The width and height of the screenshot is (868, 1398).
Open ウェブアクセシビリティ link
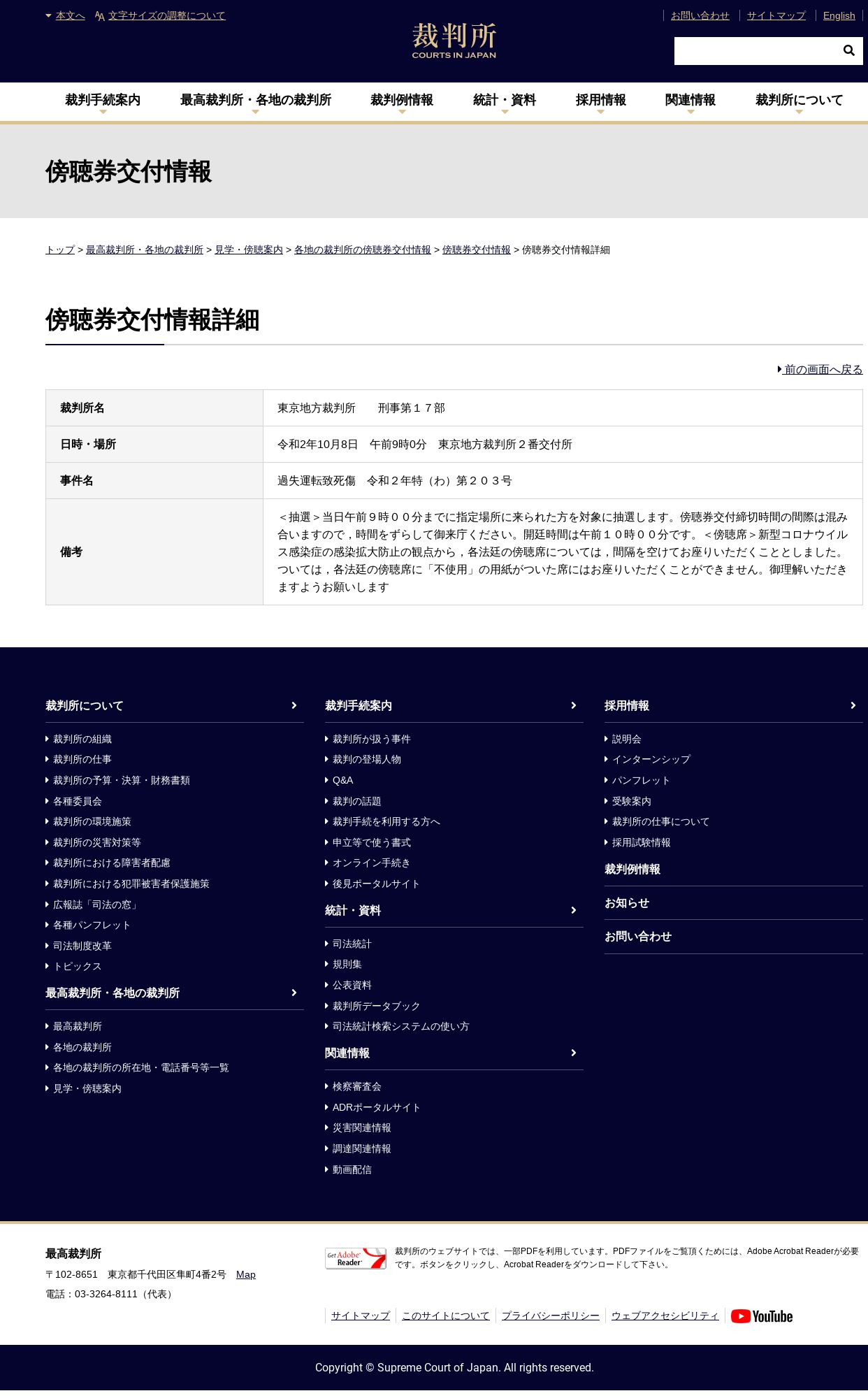665,1316
